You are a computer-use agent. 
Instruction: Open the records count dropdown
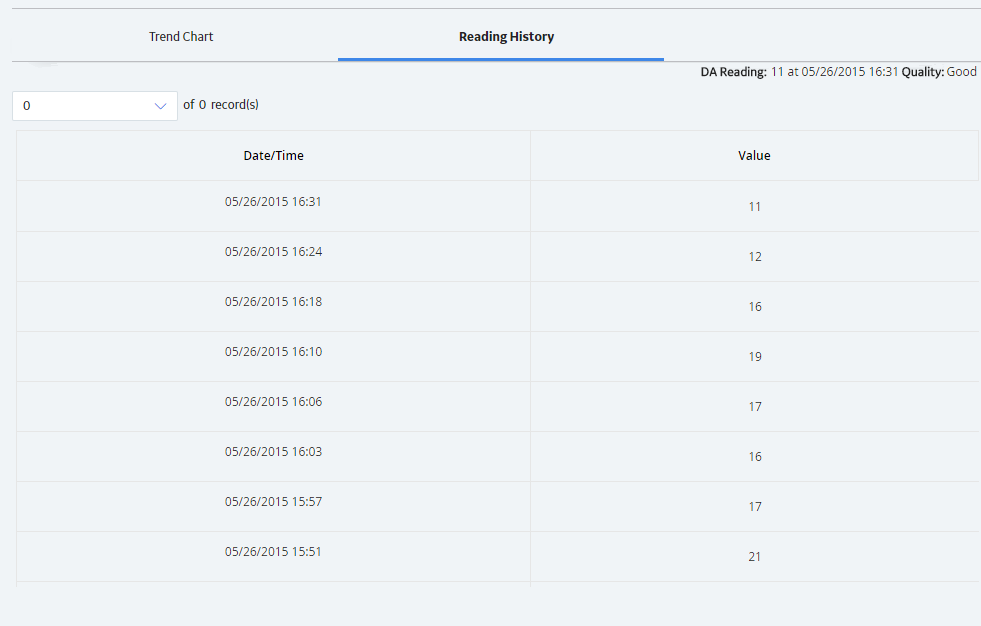94,106
